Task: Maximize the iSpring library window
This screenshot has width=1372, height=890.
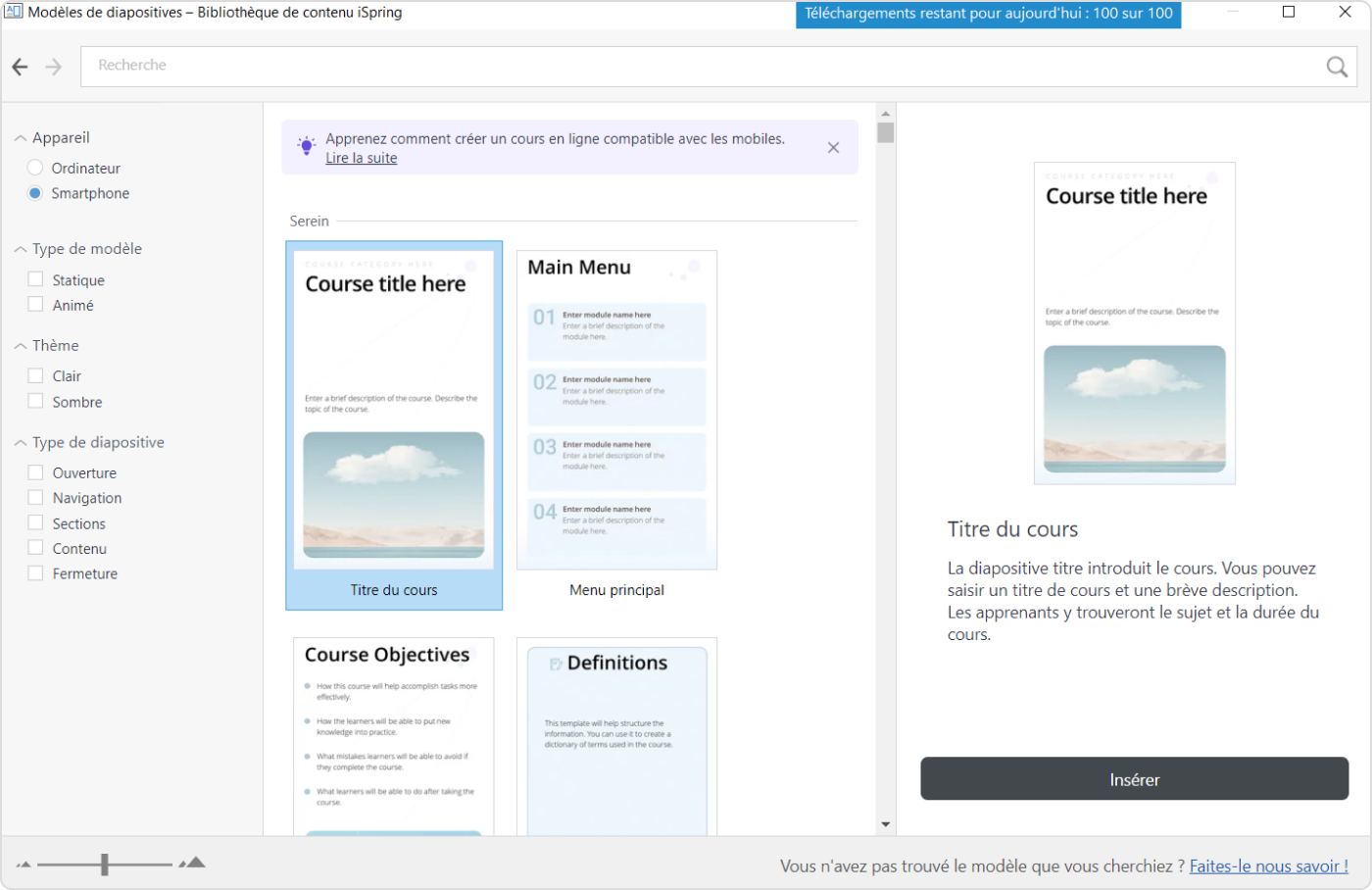Action: click(1289, 12)
